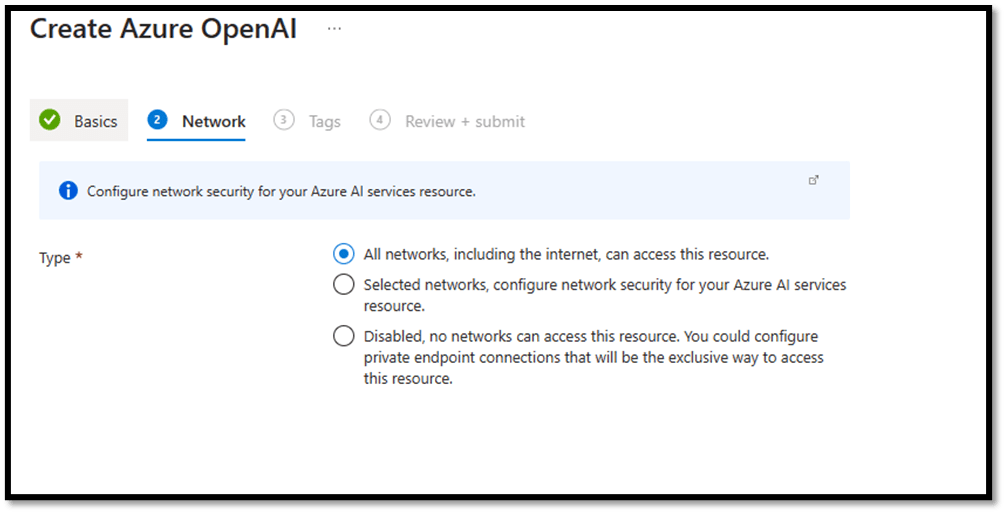Viewport: 1005px width, 513px height.
Task: Click the step 4 circle before Review + submit
Action: (380, 120)
